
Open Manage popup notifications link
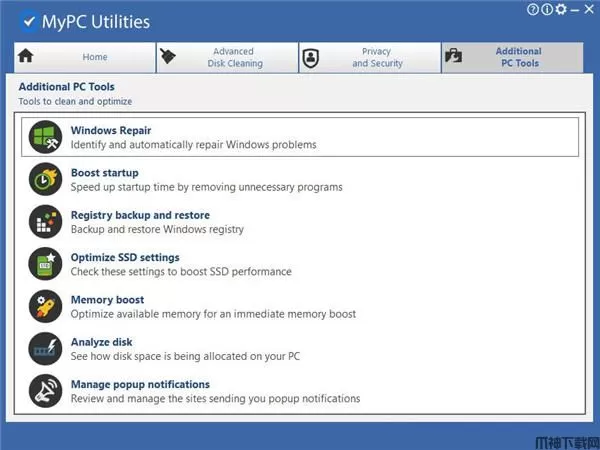tap(140, 384)
